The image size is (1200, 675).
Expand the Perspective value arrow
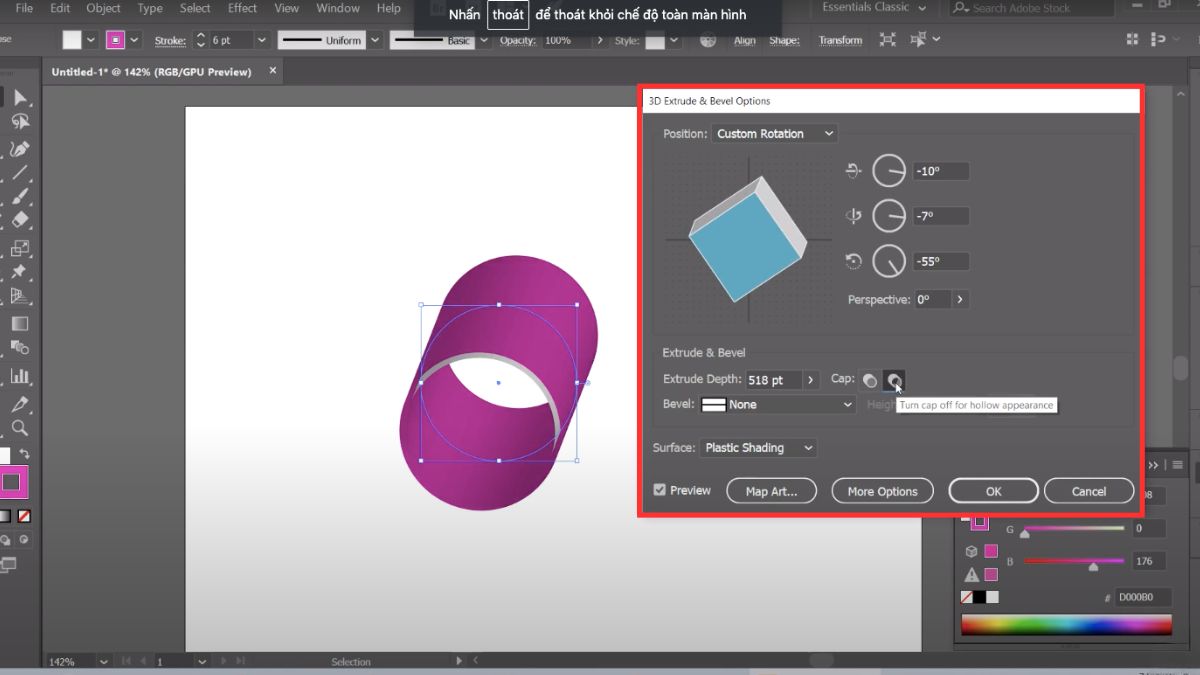[x=960, y=299]
